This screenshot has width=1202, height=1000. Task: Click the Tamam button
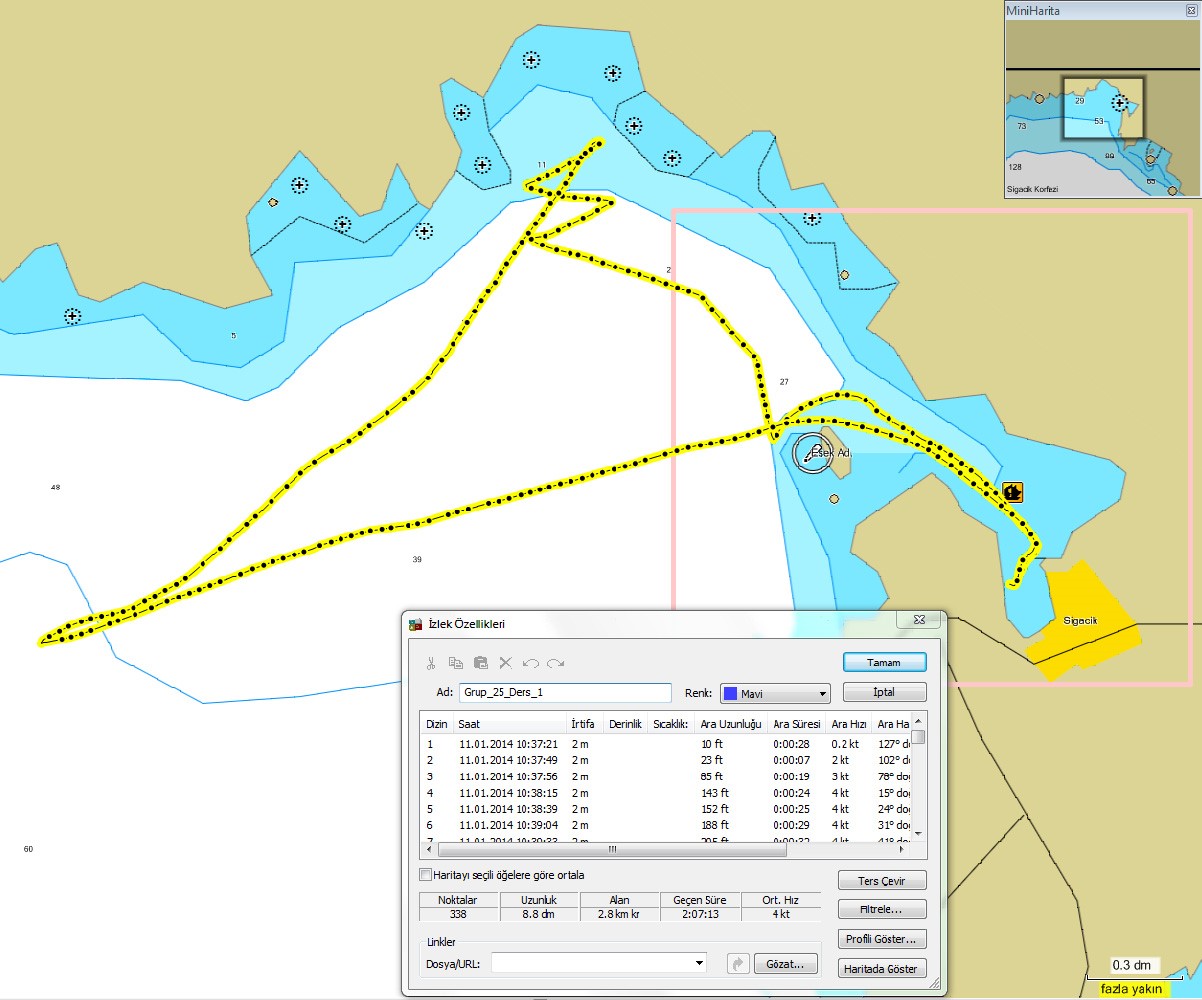(x=885, y=662)
